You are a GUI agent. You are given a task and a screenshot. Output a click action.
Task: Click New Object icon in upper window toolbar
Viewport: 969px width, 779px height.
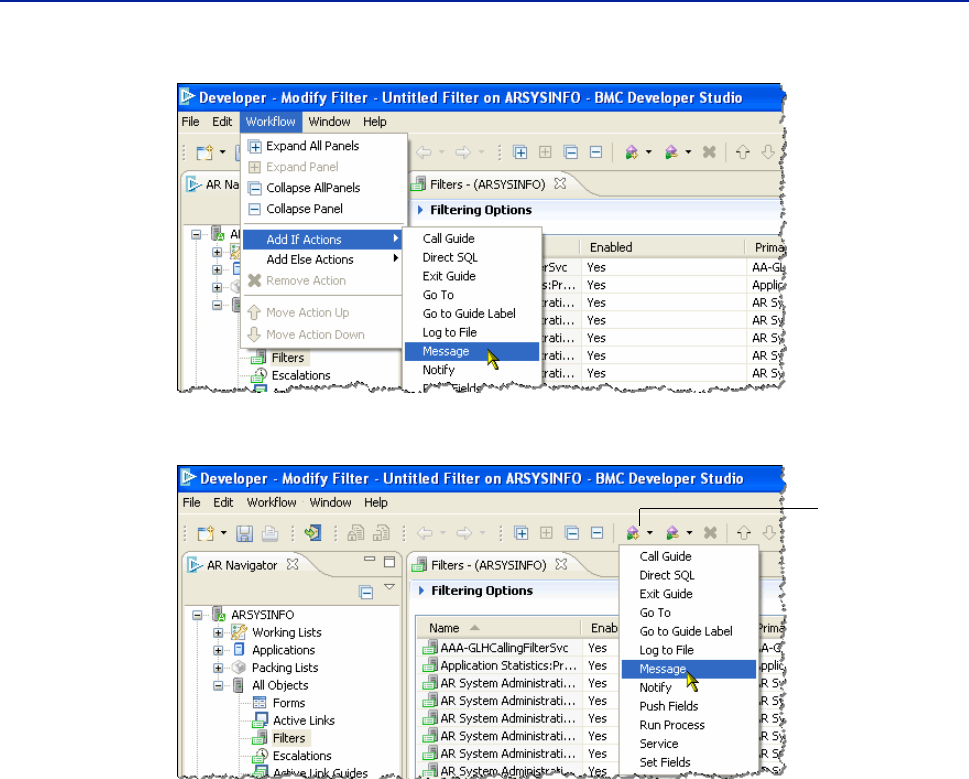205,152
